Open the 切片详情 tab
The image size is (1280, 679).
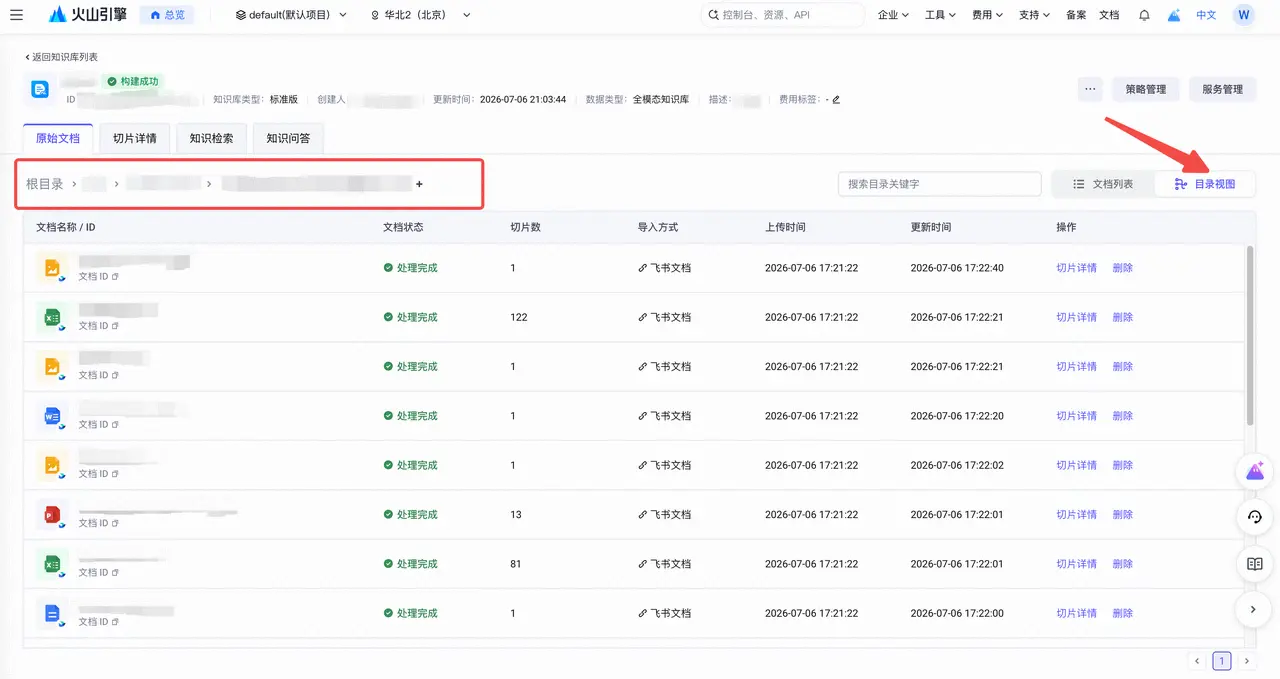pyautogui.click(x=135, y=138)
